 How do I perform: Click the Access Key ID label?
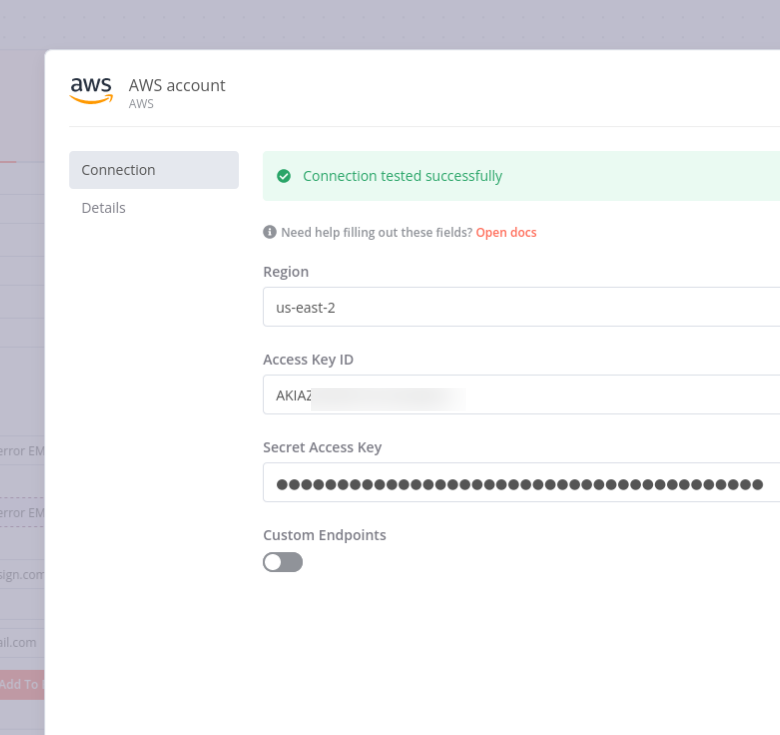[308, 360]
